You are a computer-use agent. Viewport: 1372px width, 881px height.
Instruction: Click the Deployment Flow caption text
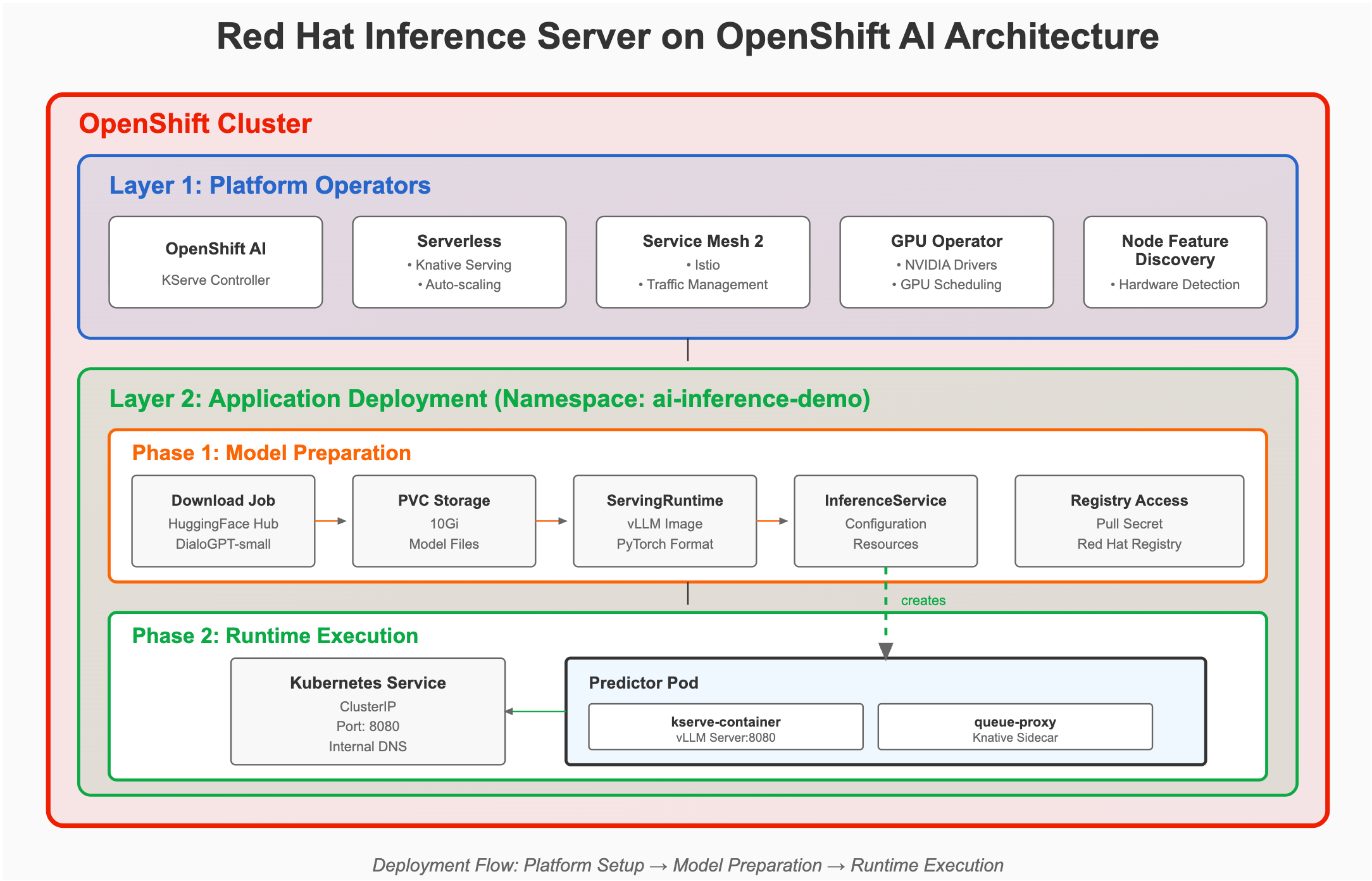point(687,865)
